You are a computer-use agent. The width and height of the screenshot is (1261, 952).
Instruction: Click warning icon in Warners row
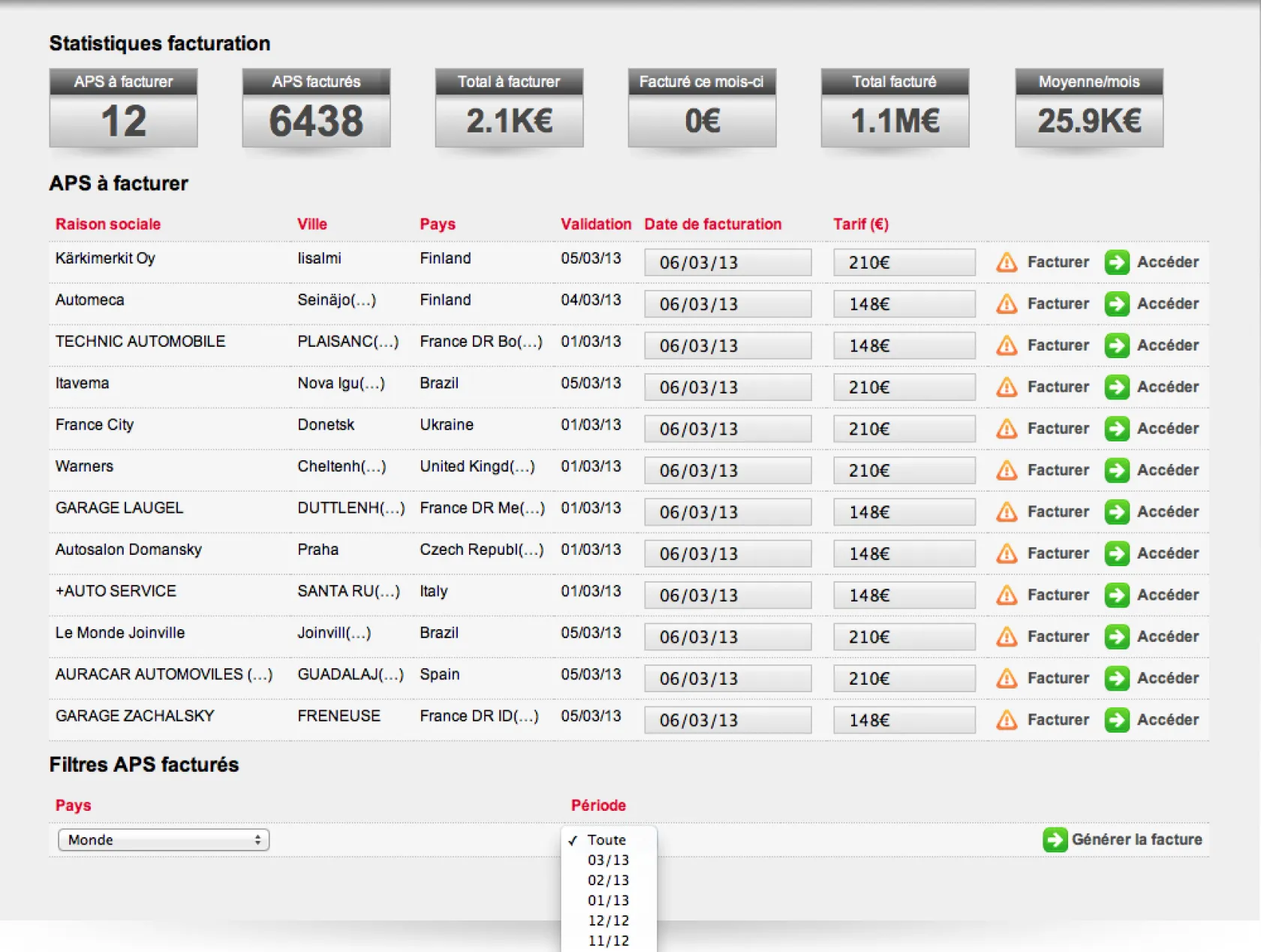[1006, 471]
